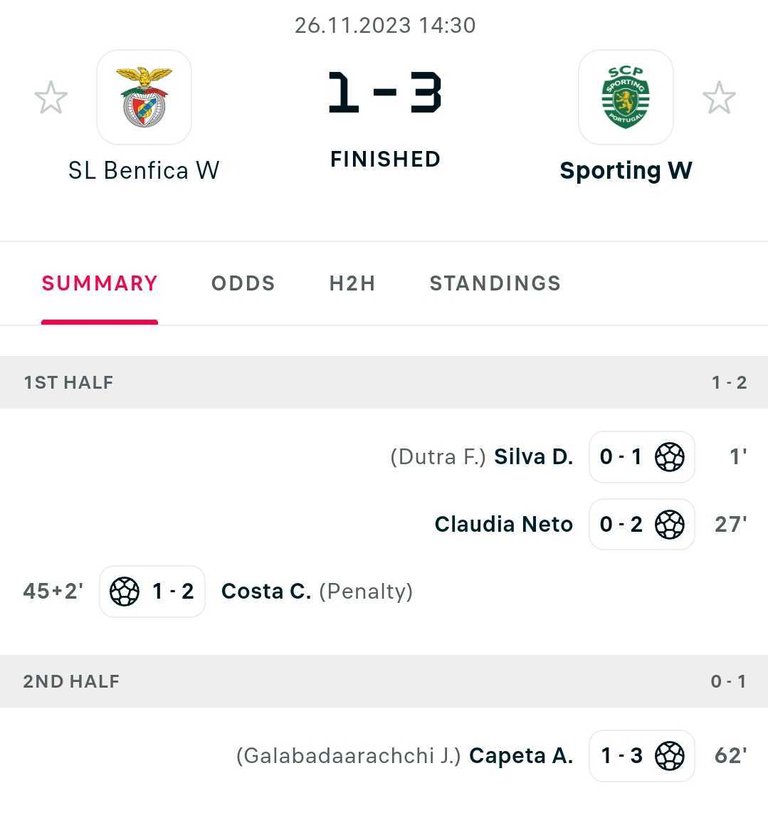Switch to the Odds tab
This screenshot has height=813, width=768.
click(x=243, y=283)
